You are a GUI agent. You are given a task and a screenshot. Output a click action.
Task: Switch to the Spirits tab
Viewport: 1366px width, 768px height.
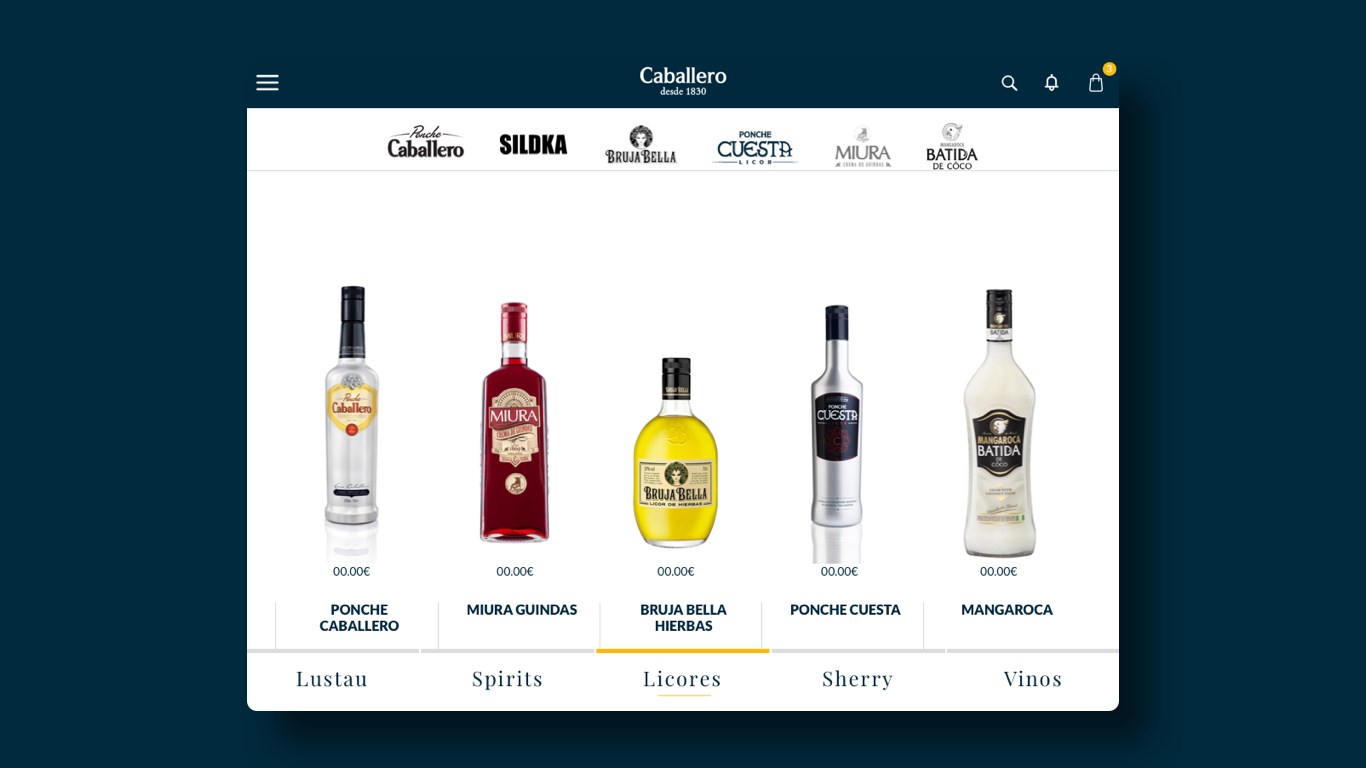pyautogui.click(x=508, y=679)
